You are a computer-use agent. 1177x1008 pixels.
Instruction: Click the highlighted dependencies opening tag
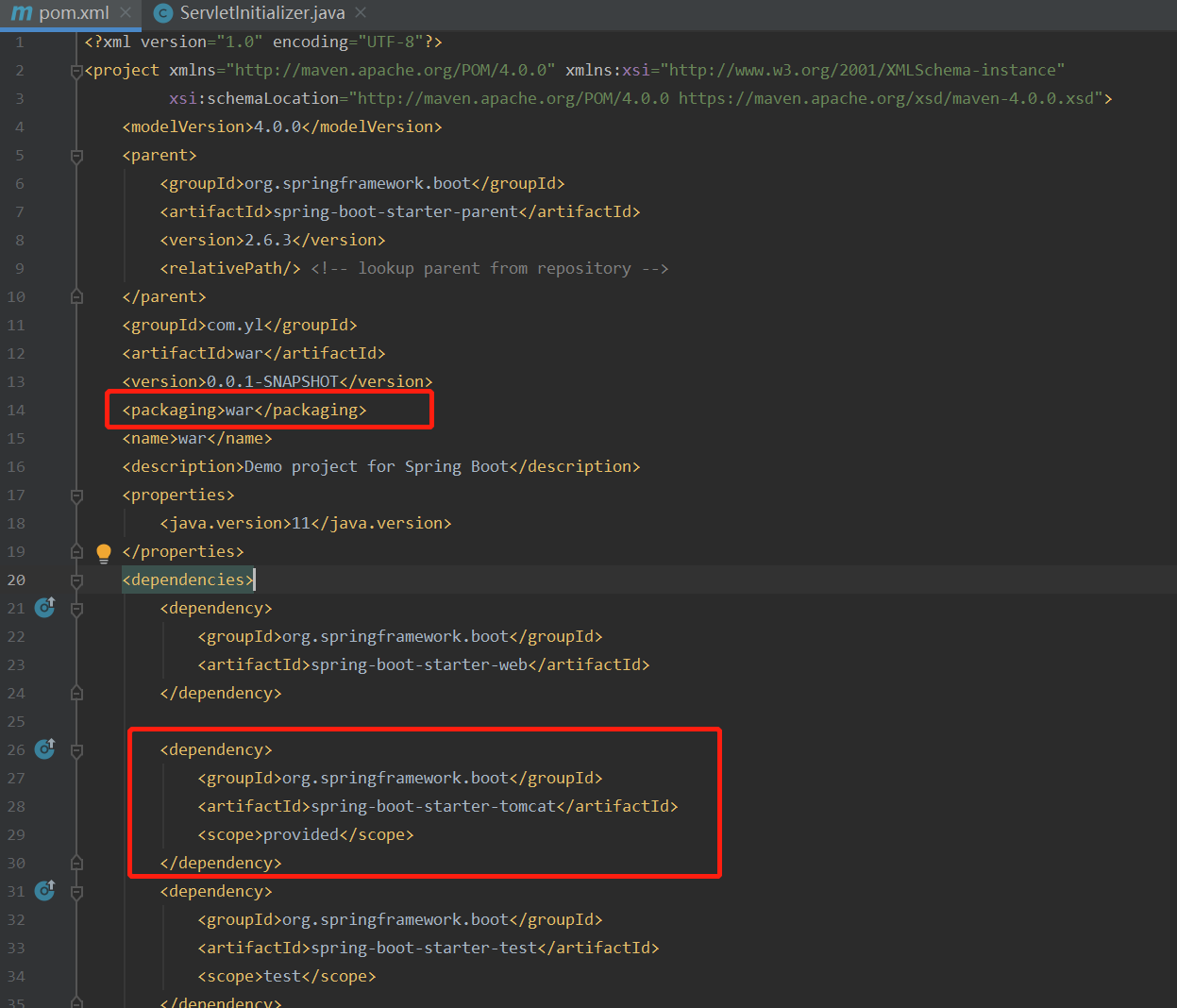click(x=187, y=580)
